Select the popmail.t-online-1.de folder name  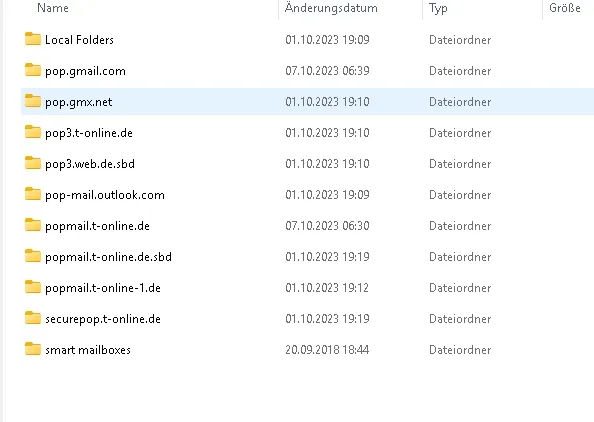pos(103,288)
